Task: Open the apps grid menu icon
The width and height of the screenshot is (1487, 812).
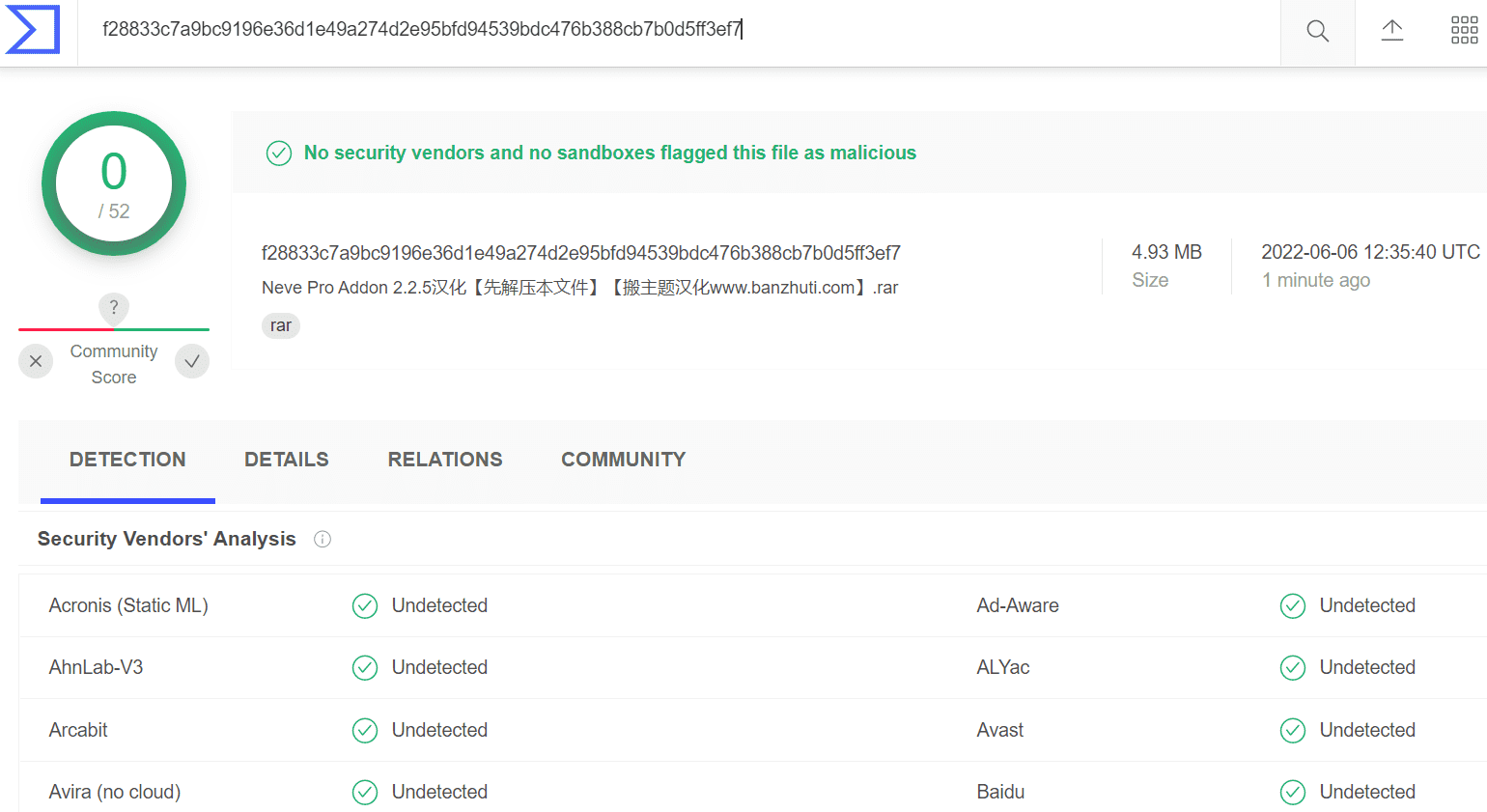Action: click(x=1464, y=31)
